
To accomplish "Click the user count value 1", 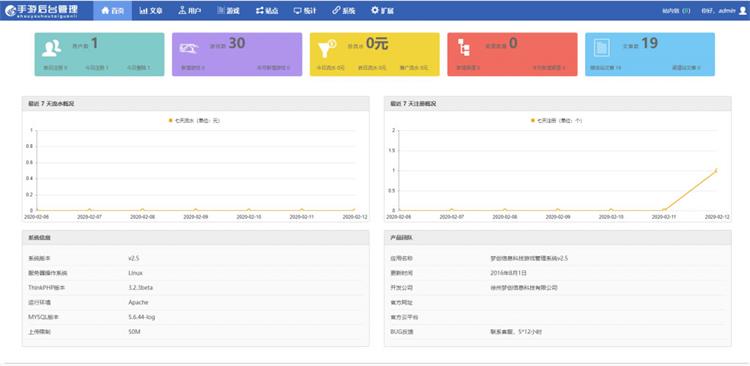I will [x=94, y=44].
